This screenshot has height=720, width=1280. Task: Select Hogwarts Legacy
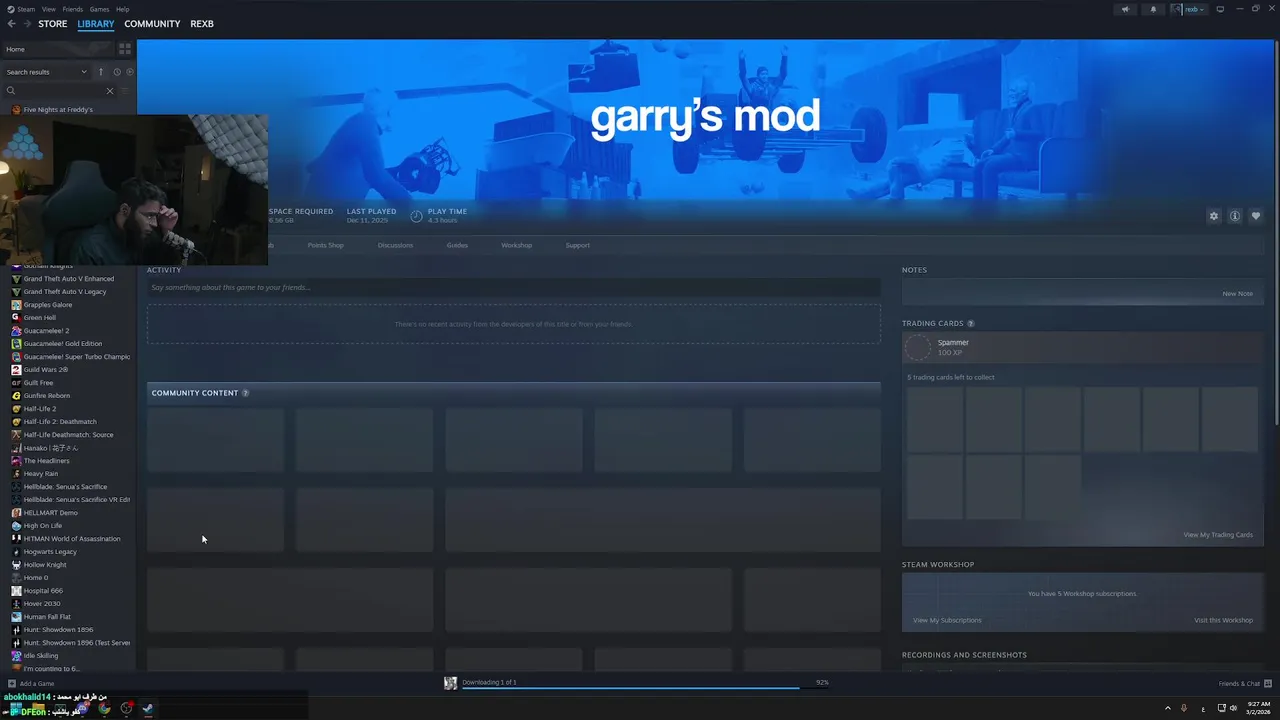pos(50,552)
